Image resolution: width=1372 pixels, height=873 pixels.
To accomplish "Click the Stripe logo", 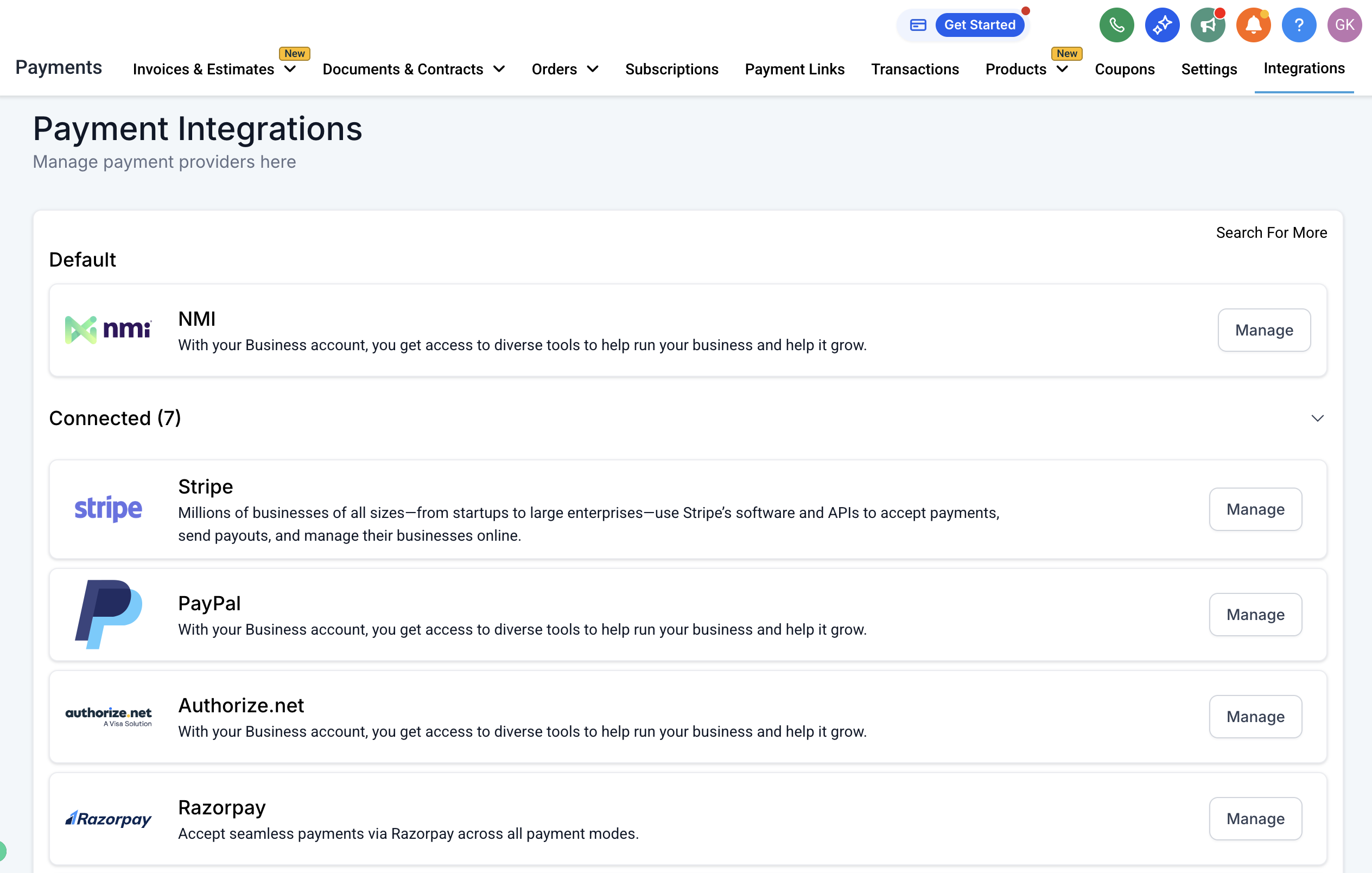I will coord(108,509).
